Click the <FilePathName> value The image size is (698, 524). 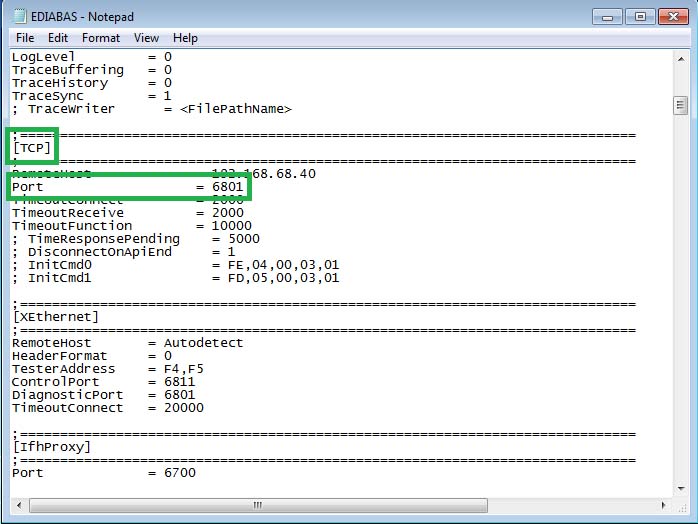click(236, 109)
